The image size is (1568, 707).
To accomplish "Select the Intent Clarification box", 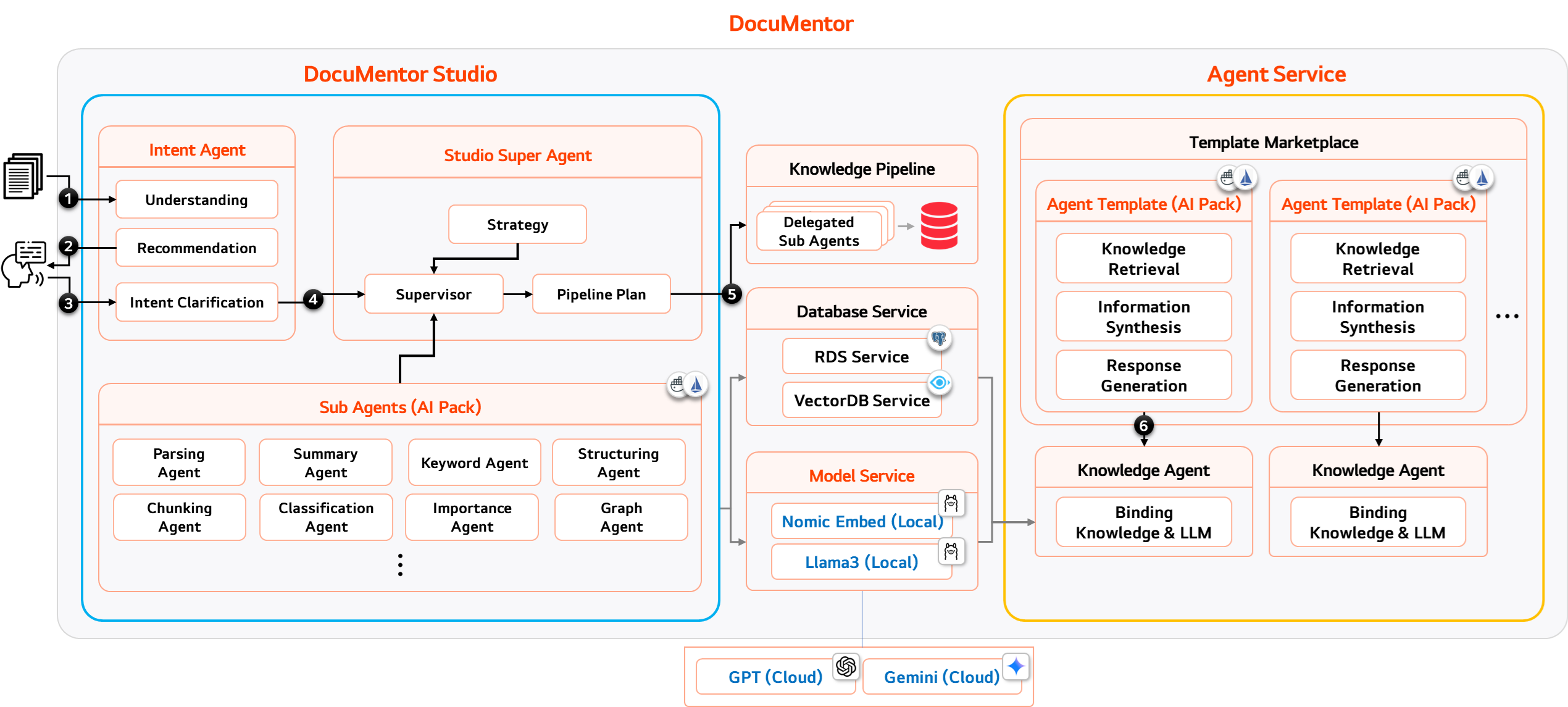I will coord(197,302).
